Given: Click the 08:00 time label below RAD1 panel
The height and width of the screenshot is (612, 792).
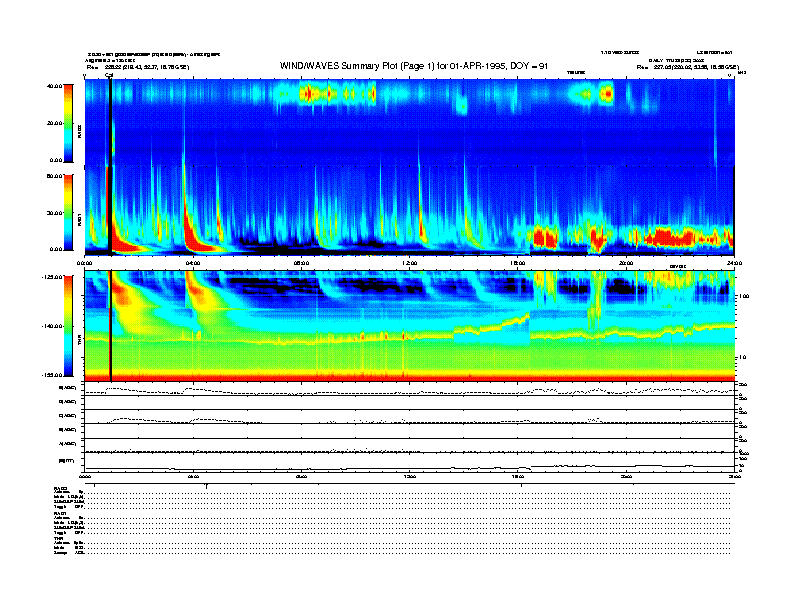Looking at the screenshot, I should tap(301, 263).
